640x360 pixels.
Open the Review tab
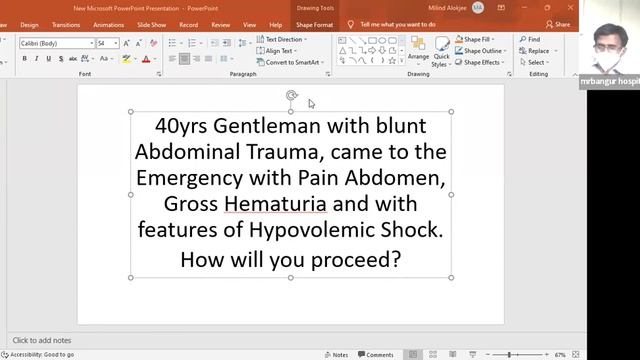pyautogui.click(x=220, y=25)
